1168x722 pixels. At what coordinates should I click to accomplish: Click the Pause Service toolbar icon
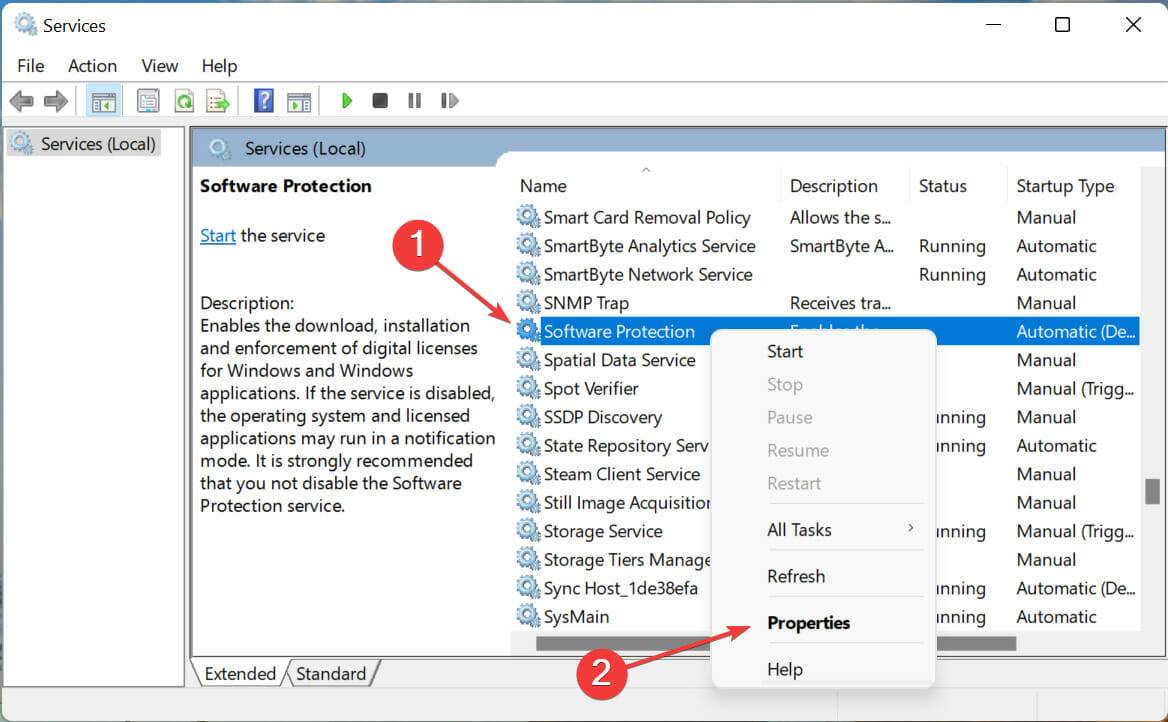tap(415, 101)
